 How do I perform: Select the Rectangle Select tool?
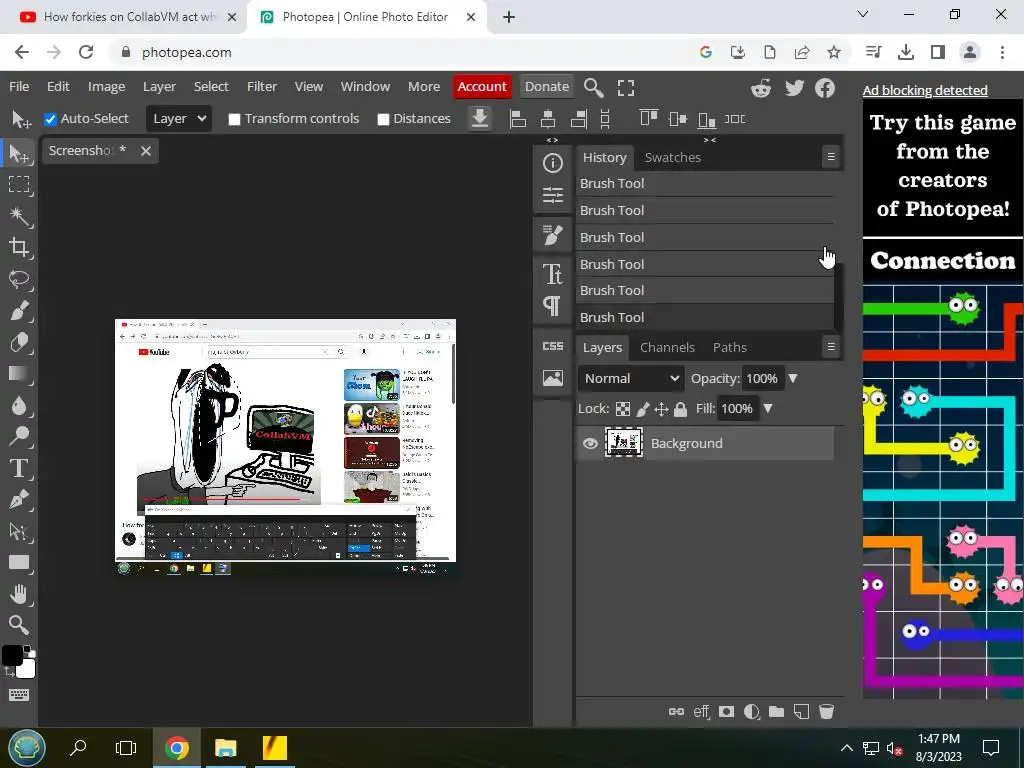pos(19,185)
